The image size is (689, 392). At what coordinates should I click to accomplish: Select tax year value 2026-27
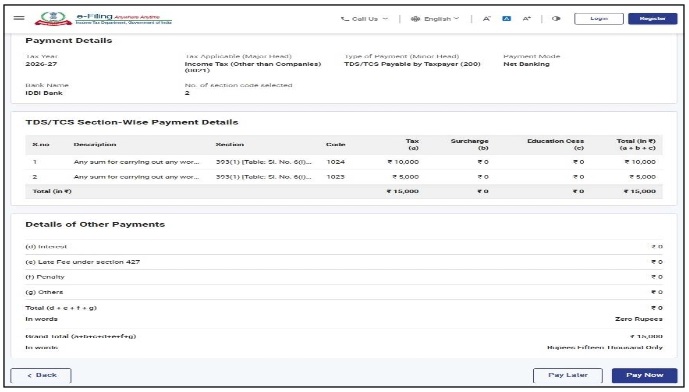tap(41, 64)
